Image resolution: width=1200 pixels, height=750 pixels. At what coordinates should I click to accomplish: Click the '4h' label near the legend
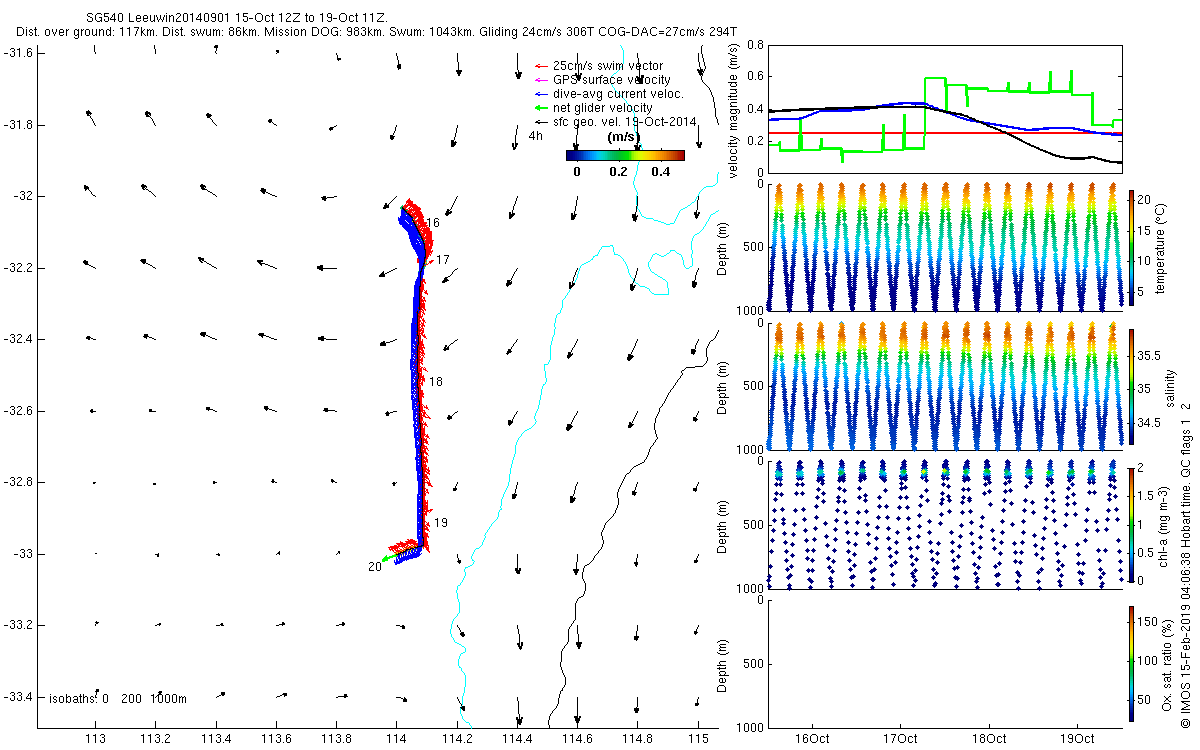point(535,136)
